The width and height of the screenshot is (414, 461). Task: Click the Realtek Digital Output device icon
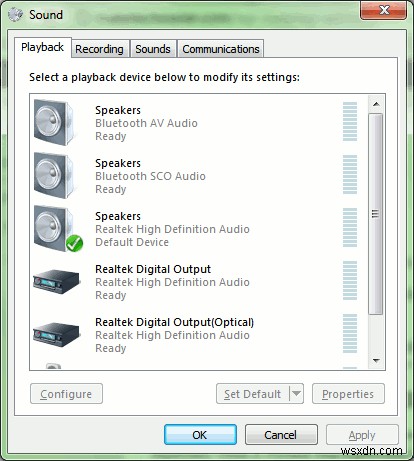click(x=57, y=282)
